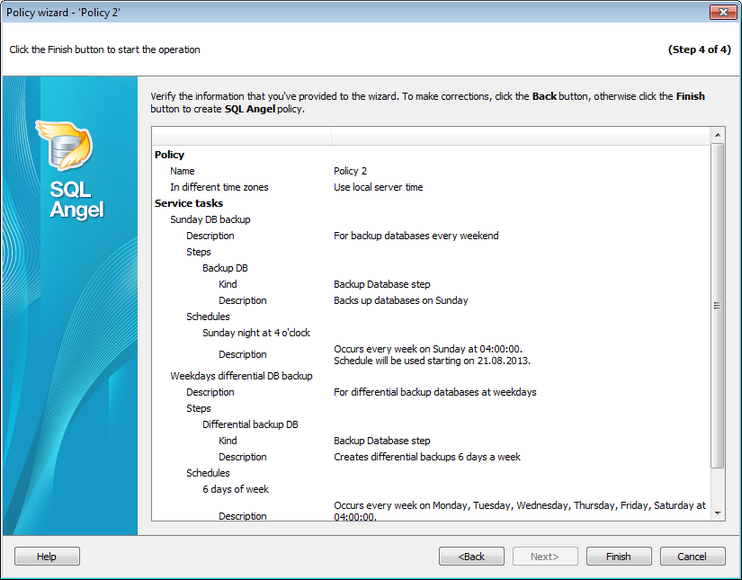The height and width of the screenshot is (580, 742).
Task: Click 'For differential backup databases at weekdays'
Action: point(435,392)
